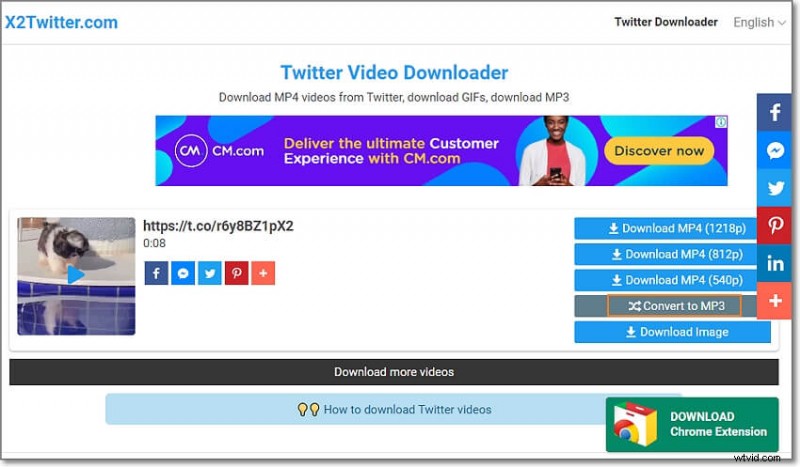Click the Discover now ad button
Screen dimensions: 800x467
pyautogui.click(x=659, y=151)
